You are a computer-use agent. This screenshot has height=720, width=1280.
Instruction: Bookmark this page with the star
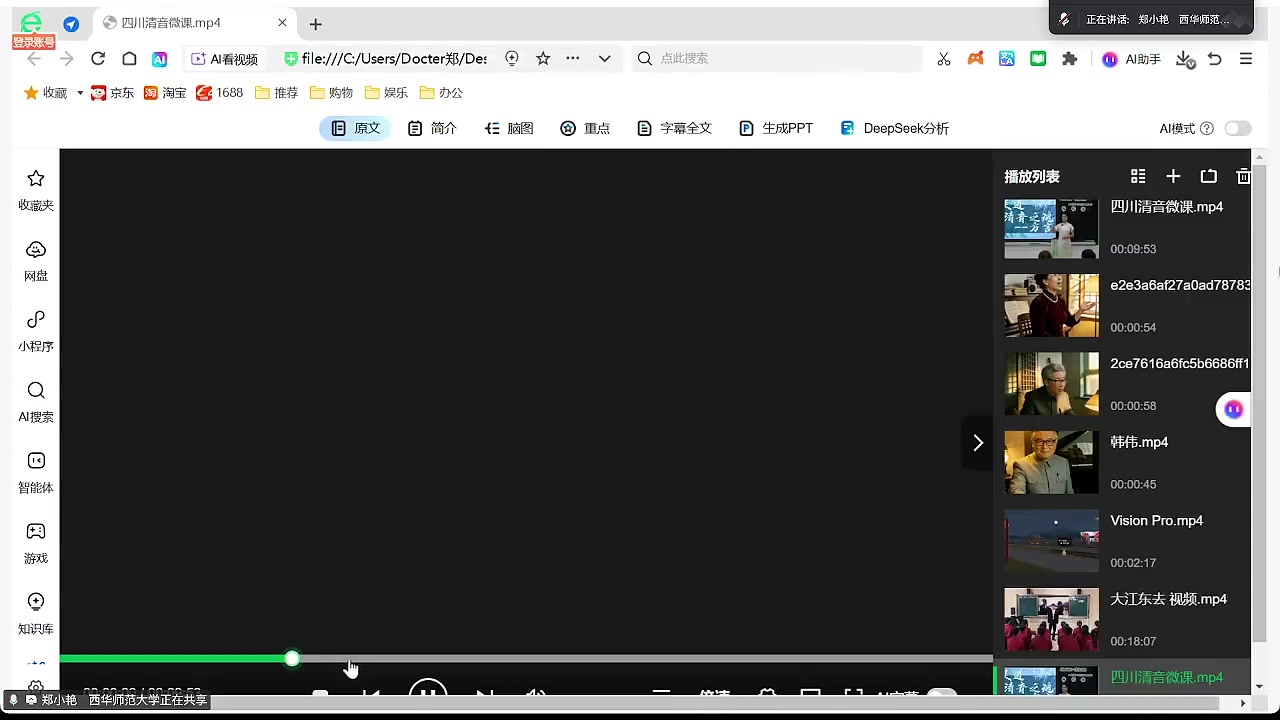[543, 59]
